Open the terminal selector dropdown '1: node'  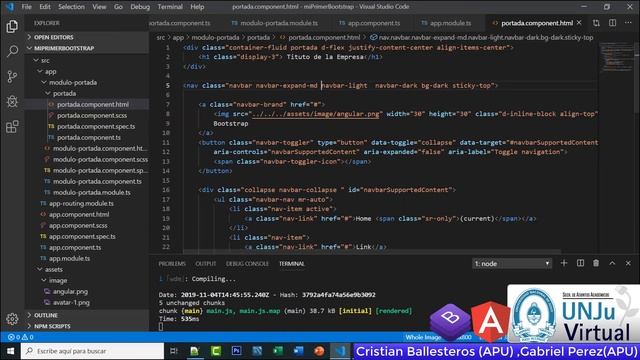(x=512, y=264)
